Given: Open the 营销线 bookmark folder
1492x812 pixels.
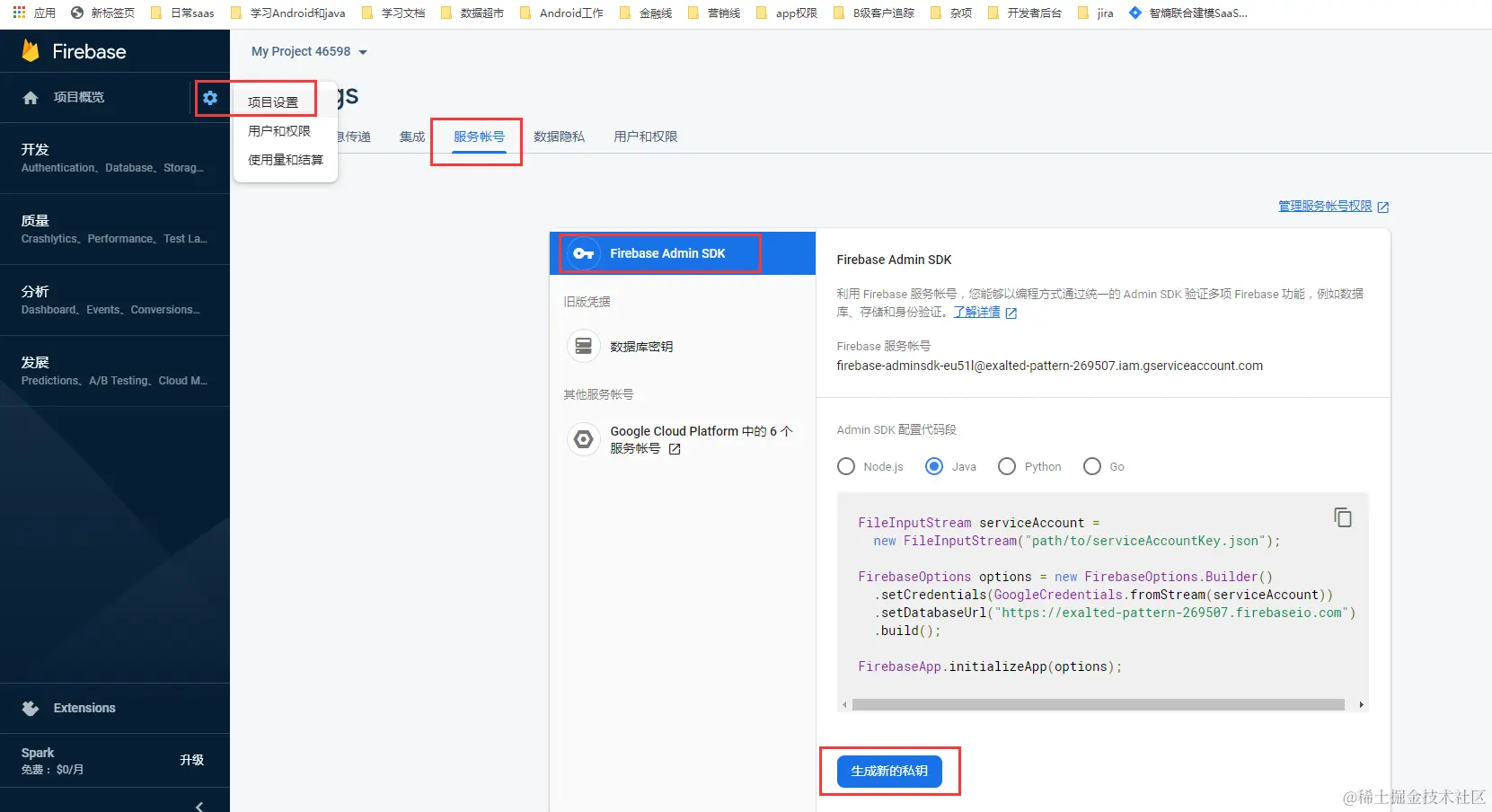Looking at the screenshot, I should coord(714,13).
